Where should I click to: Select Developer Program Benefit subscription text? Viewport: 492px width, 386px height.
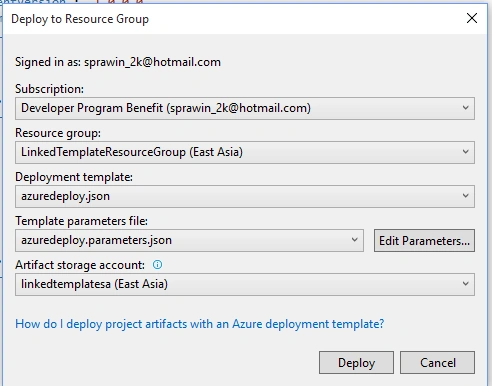[x=166, y=108]
